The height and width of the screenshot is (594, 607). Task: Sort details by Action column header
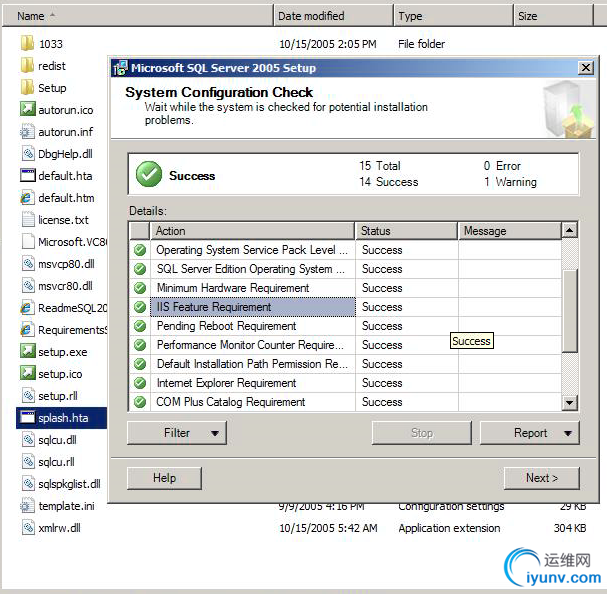(252, 231)
